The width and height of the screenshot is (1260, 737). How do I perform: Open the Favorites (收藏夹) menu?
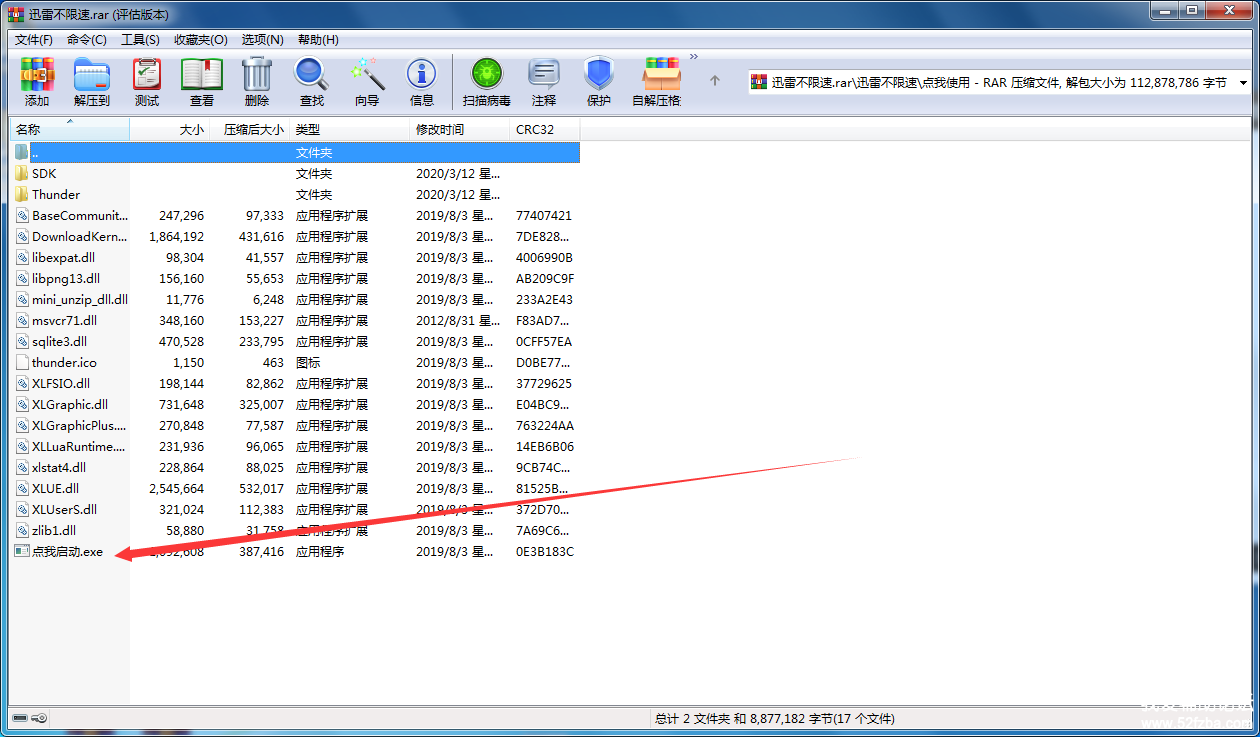pyautogui.click(x=201, y=39)
